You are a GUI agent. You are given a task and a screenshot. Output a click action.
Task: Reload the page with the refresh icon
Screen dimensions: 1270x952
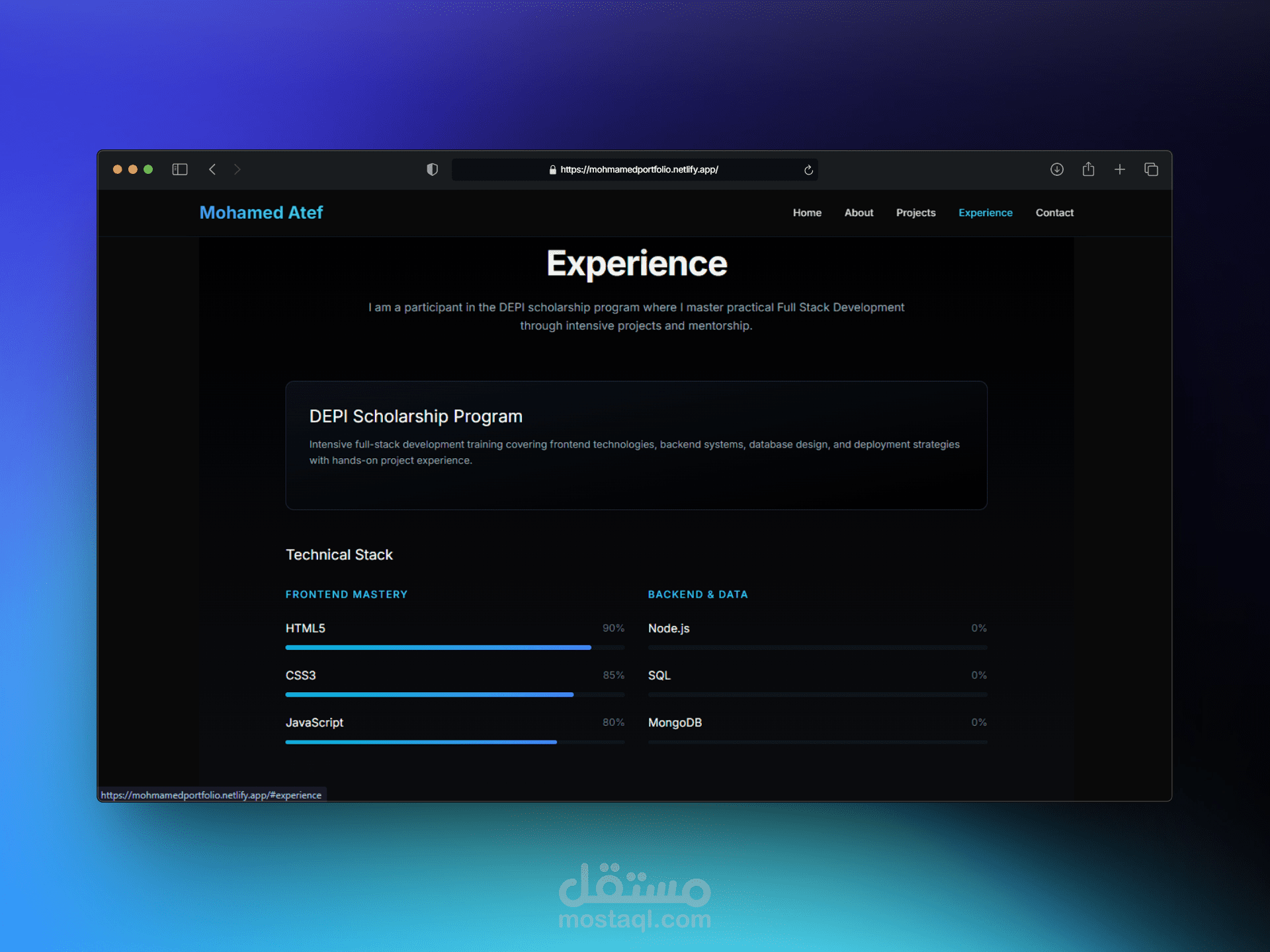click(x=808, y=170)
